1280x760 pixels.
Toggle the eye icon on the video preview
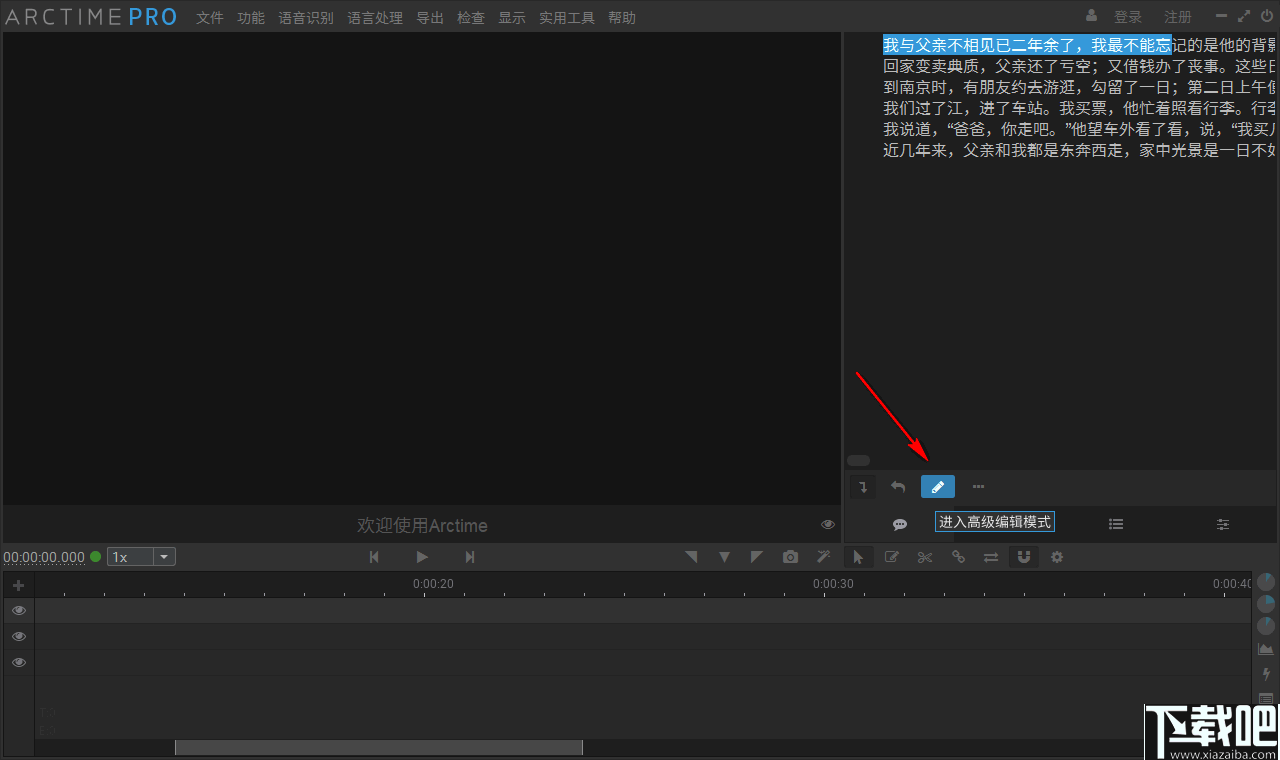pyautogui.click(x=827, y=523)
